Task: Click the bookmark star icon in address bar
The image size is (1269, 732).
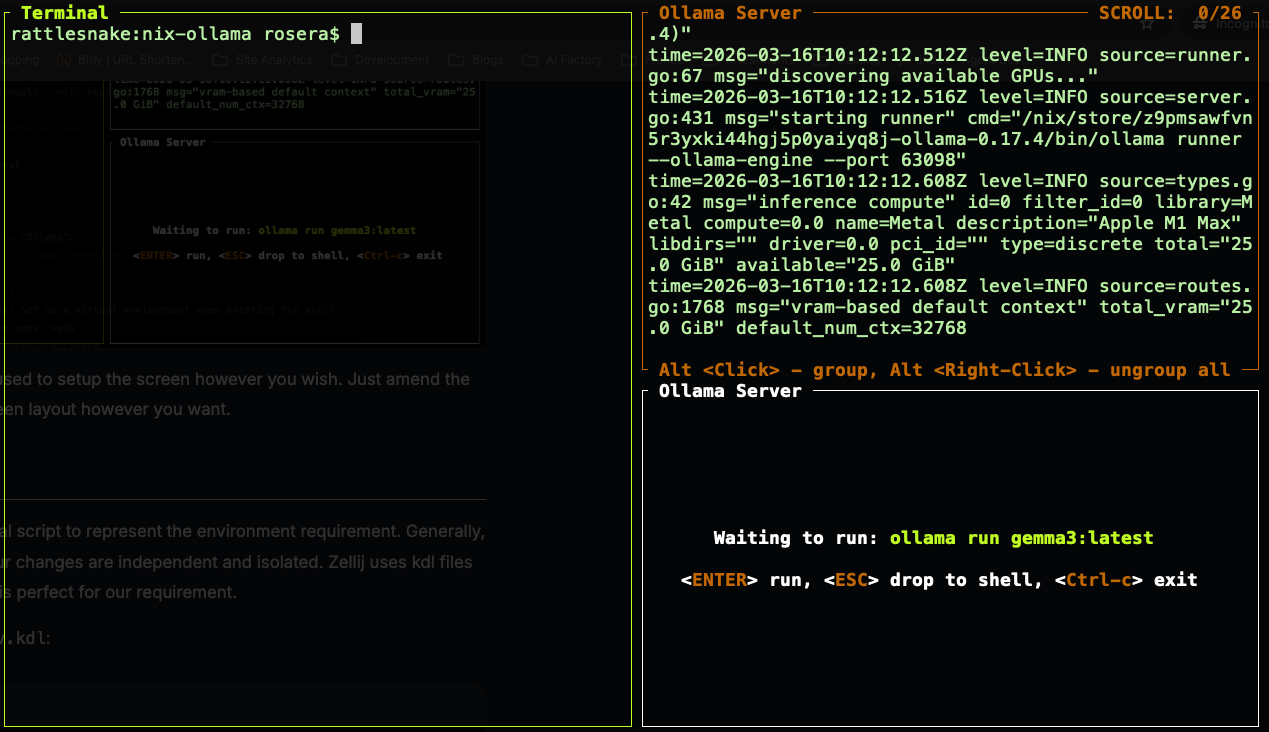Action: [1147, 24]
